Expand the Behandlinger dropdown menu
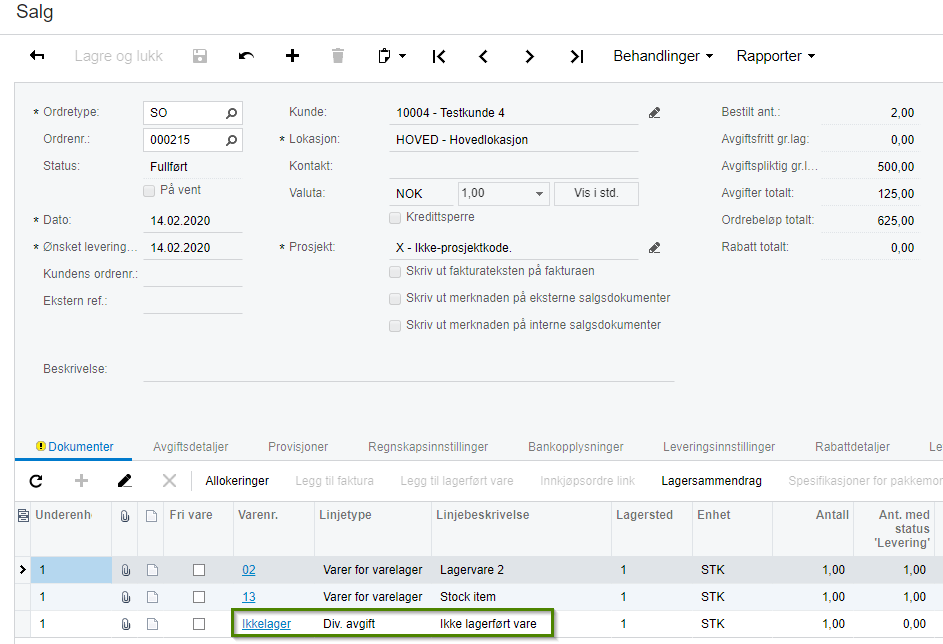Viewport: 943px width, 644px height. 663,56
